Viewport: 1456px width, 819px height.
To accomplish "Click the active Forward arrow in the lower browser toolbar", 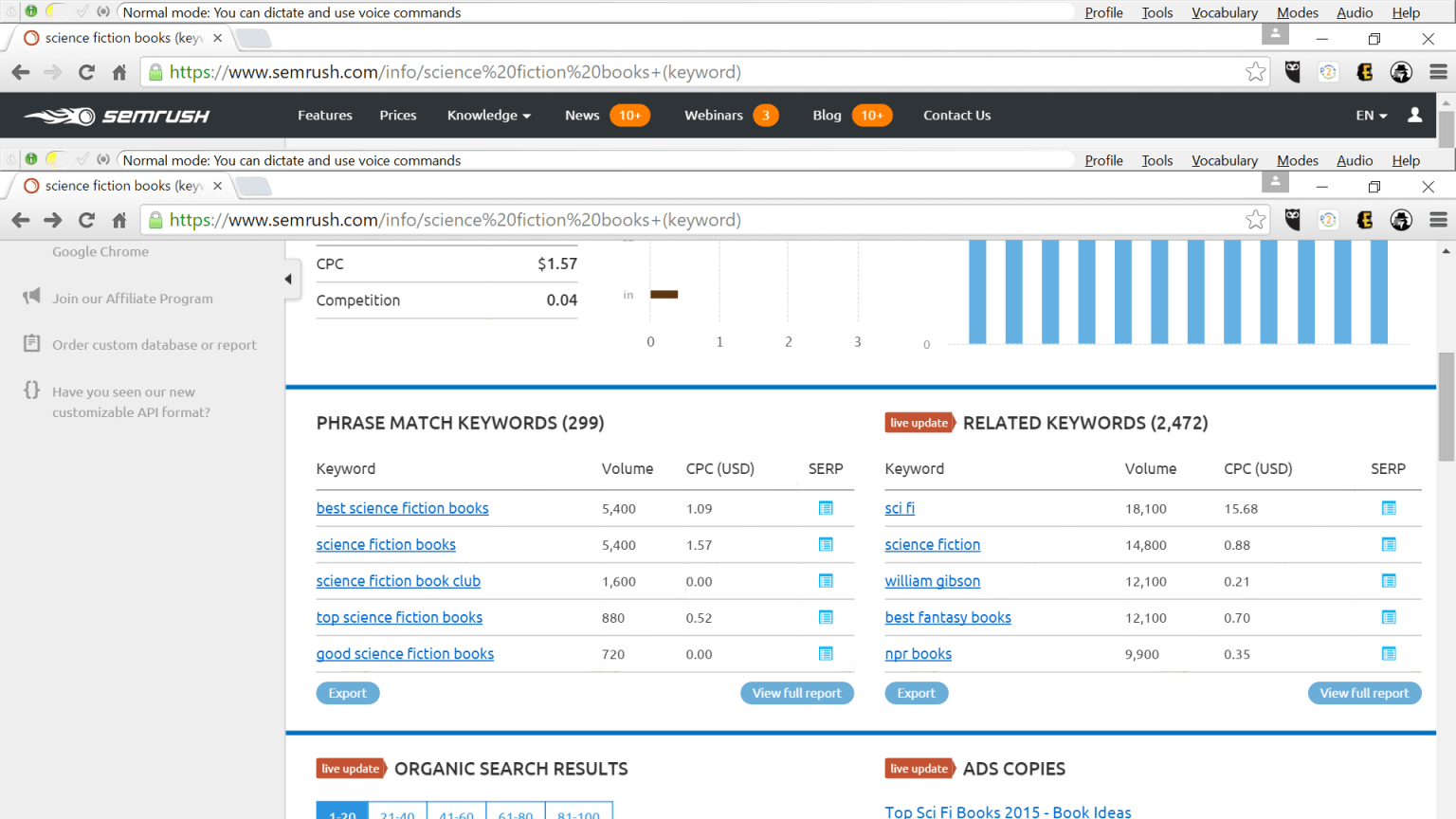I will point(53,220).
